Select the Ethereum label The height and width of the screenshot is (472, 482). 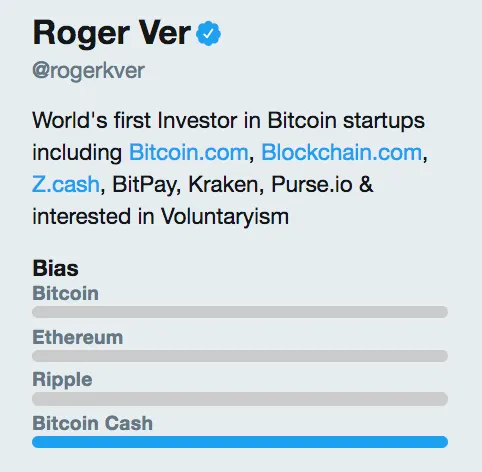click(x=78, y=337)
